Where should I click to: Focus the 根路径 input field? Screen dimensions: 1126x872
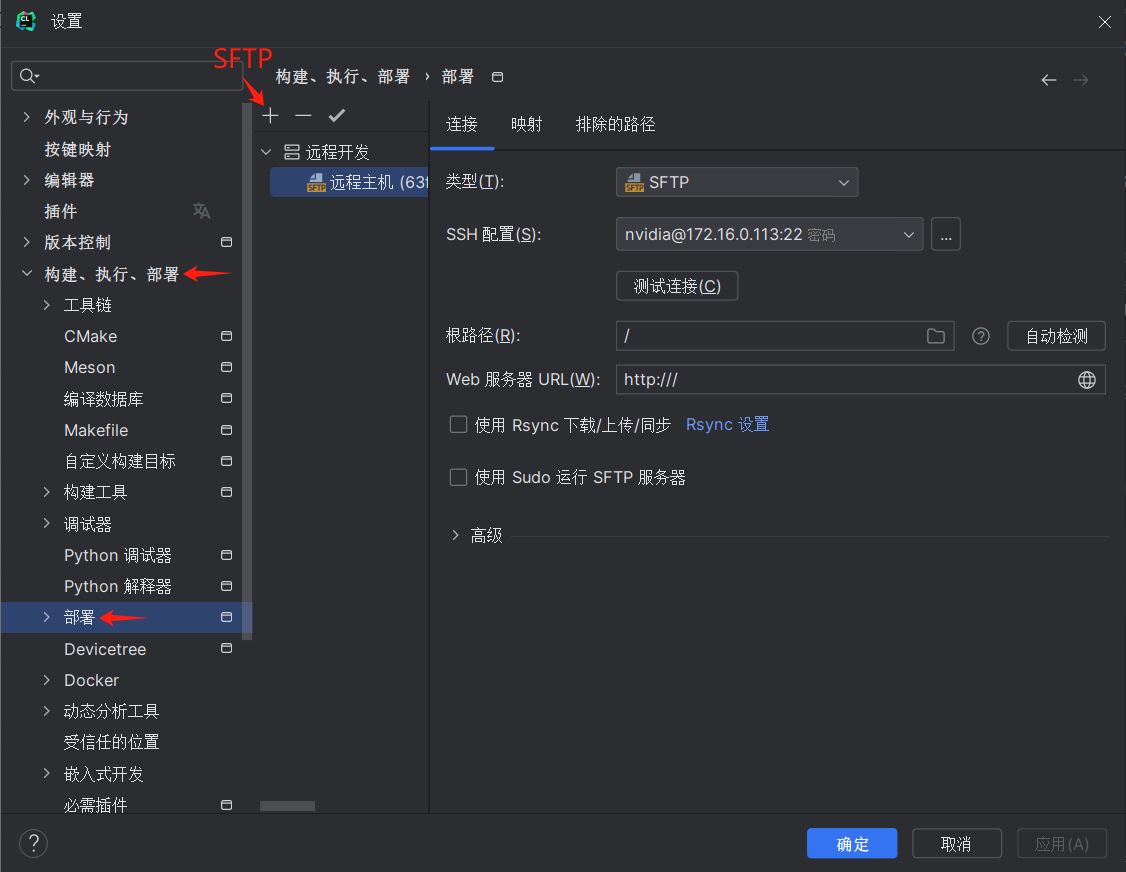pos(785,336)
